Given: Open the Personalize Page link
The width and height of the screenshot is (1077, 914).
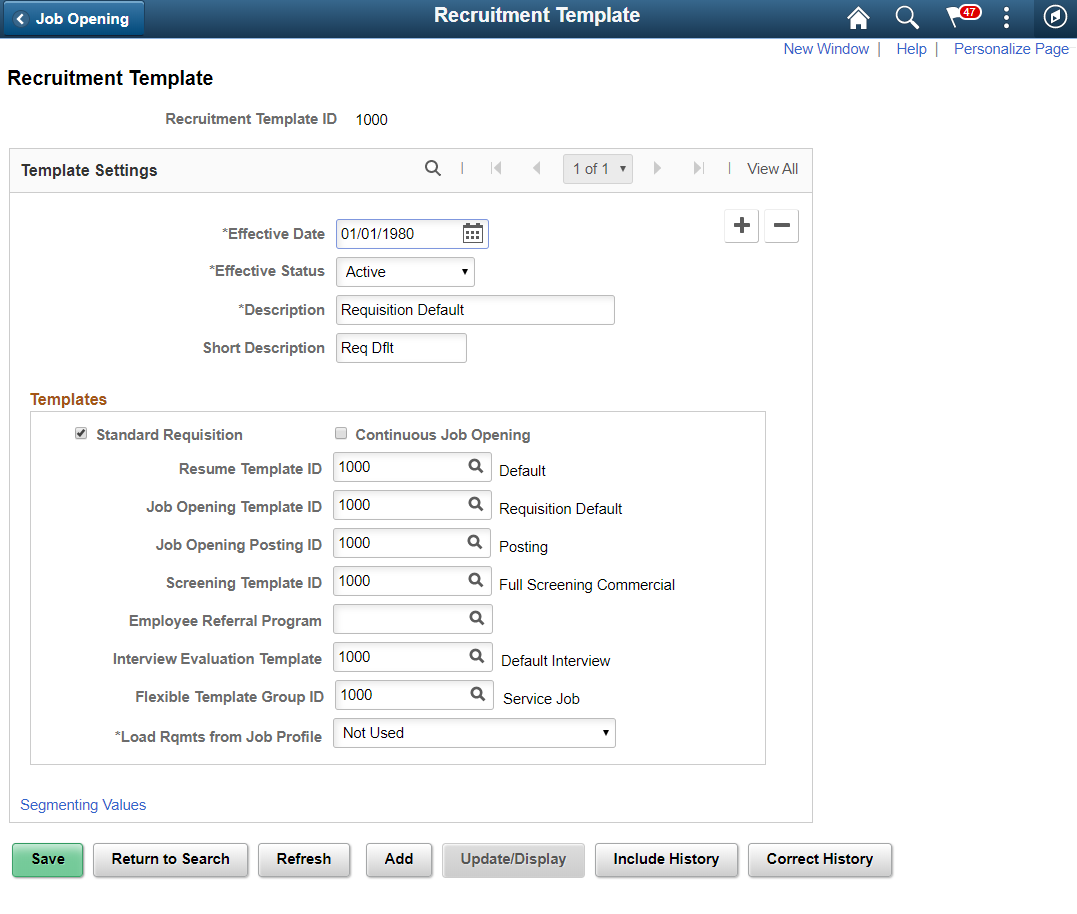Looking at the screenshot, I should pyautogui.click(x=1011, y=49).
